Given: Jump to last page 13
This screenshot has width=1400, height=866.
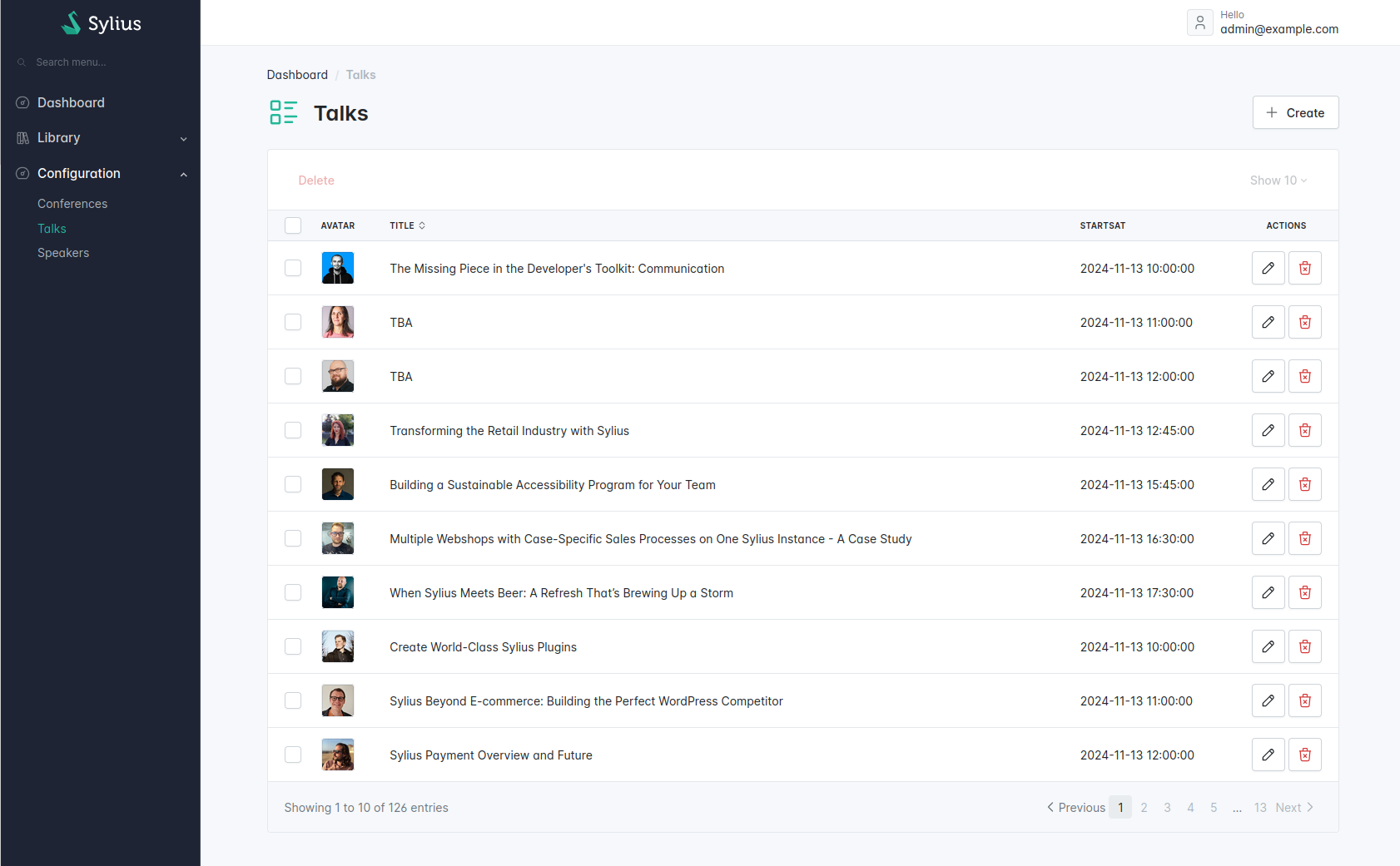Looking at the screenshot, I should 1260,808.
